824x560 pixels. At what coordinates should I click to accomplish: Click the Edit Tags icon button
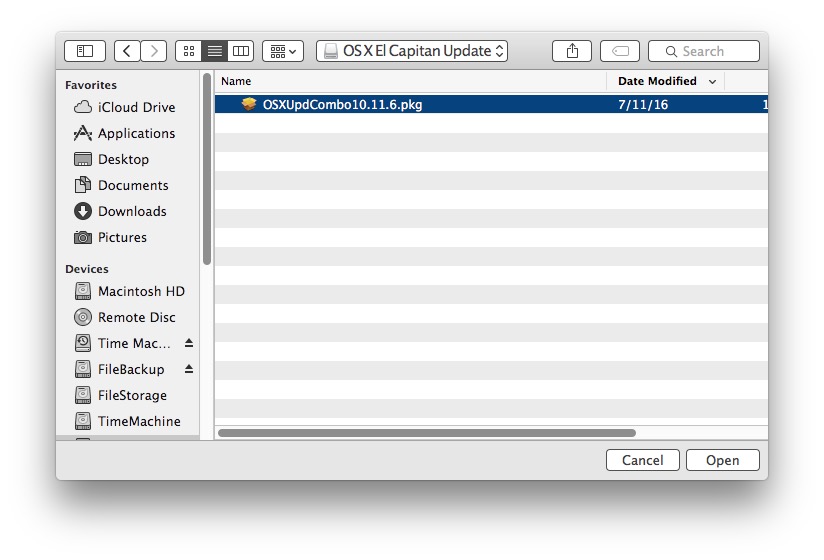(620, 51)
